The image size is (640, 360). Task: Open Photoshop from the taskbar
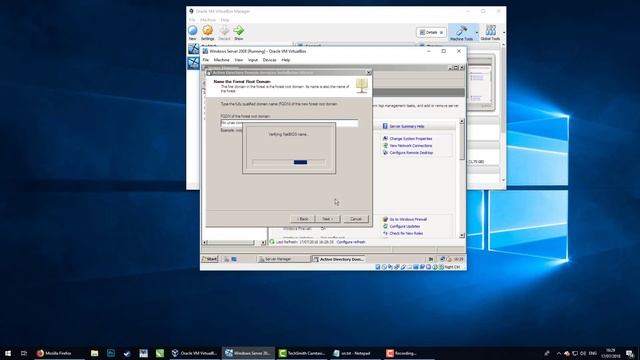pos(111,353)
